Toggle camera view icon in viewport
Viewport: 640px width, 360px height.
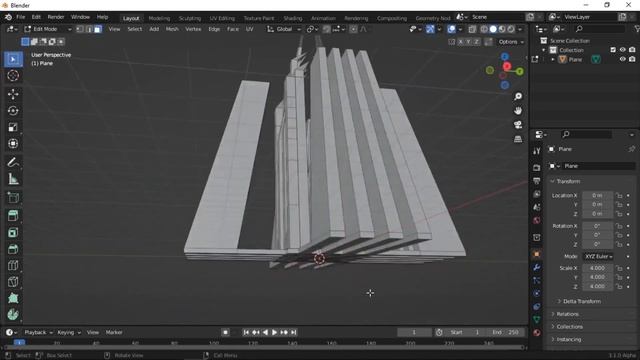pos(518,124)
